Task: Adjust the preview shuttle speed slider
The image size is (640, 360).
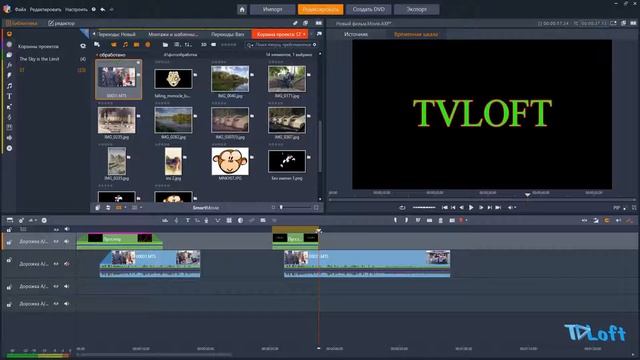Action: (424, 208)
